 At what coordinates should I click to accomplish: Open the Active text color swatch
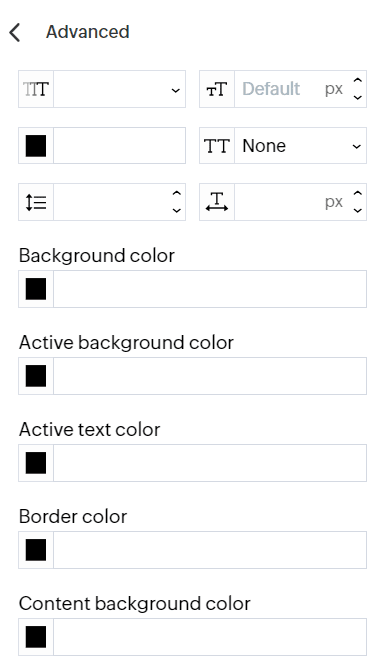(x=36, y=463)
